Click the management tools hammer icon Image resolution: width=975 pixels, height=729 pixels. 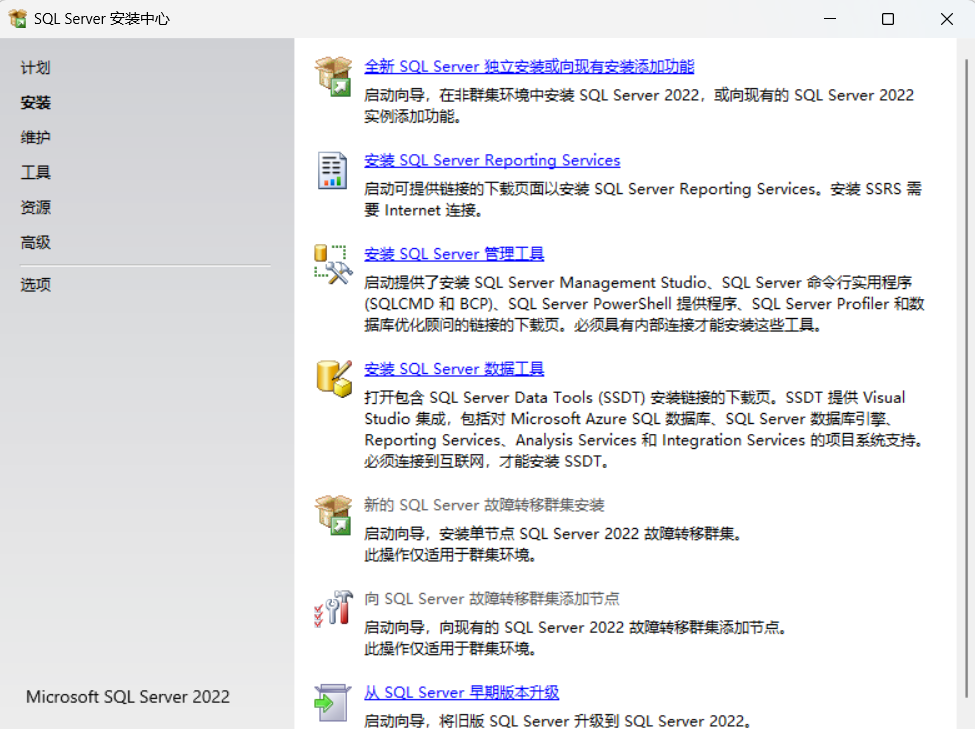(333, 264)
